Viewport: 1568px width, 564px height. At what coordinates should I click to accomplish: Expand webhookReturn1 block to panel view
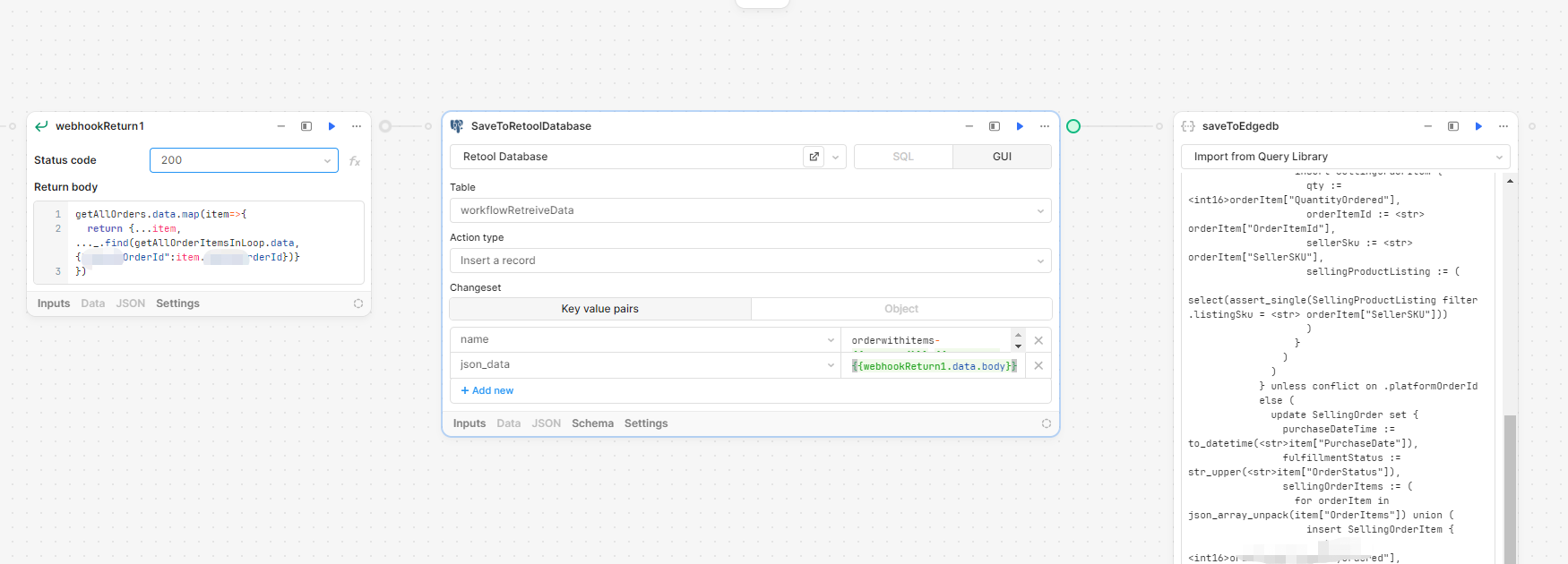click(306, 126)
